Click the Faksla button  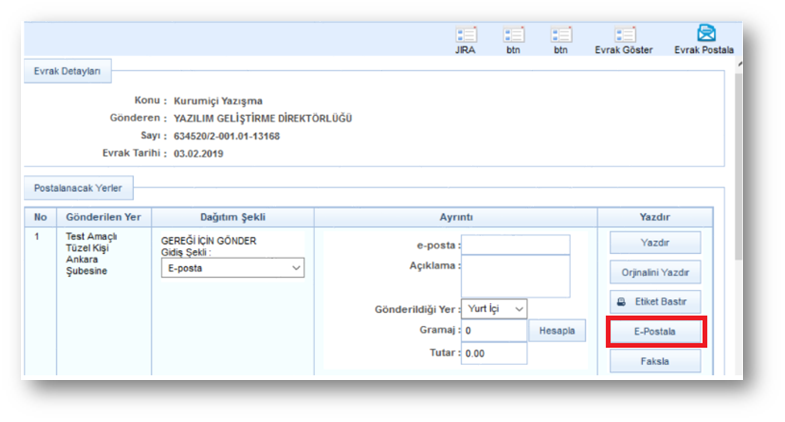point(655,361)
